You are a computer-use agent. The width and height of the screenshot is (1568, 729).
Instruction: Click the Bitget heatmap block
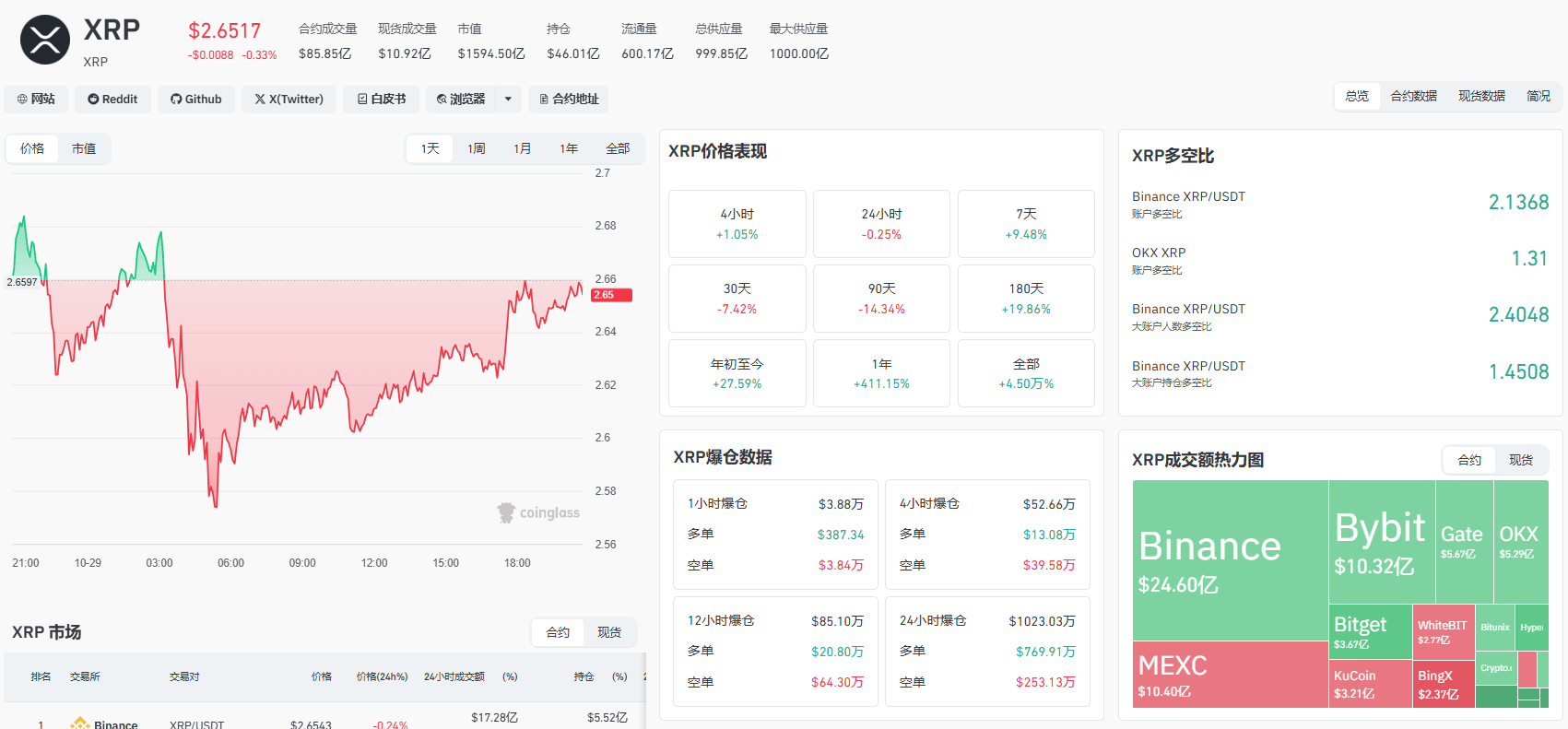tap(1371, 631)
